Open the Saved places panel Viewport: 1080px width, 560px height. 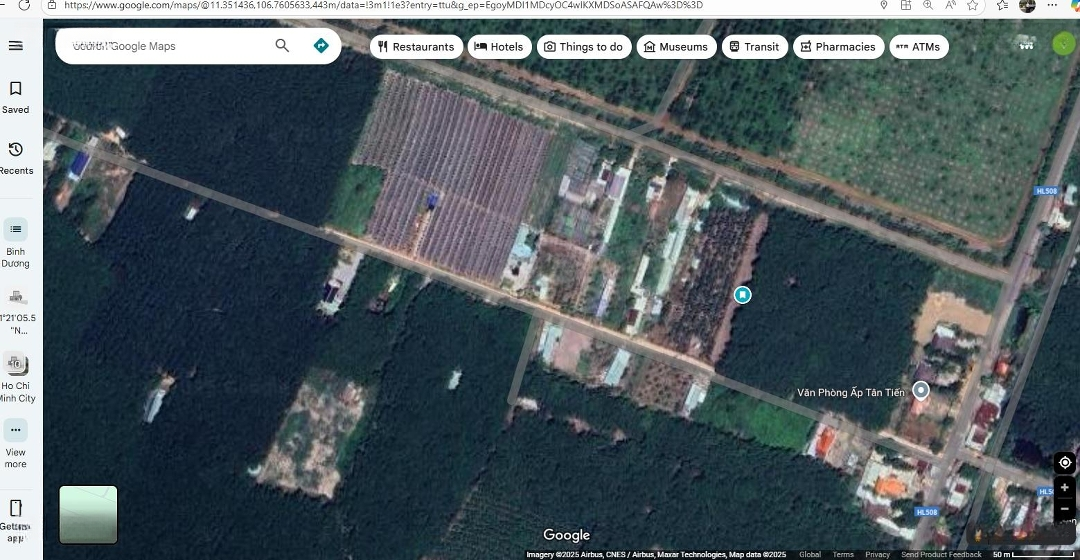(x=15, y=97)
